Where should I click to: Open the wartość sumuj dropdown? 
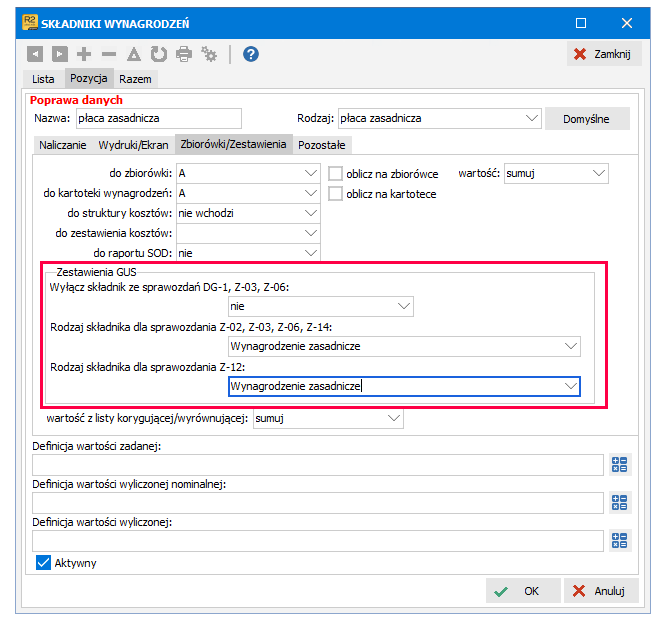coord(599,173)
